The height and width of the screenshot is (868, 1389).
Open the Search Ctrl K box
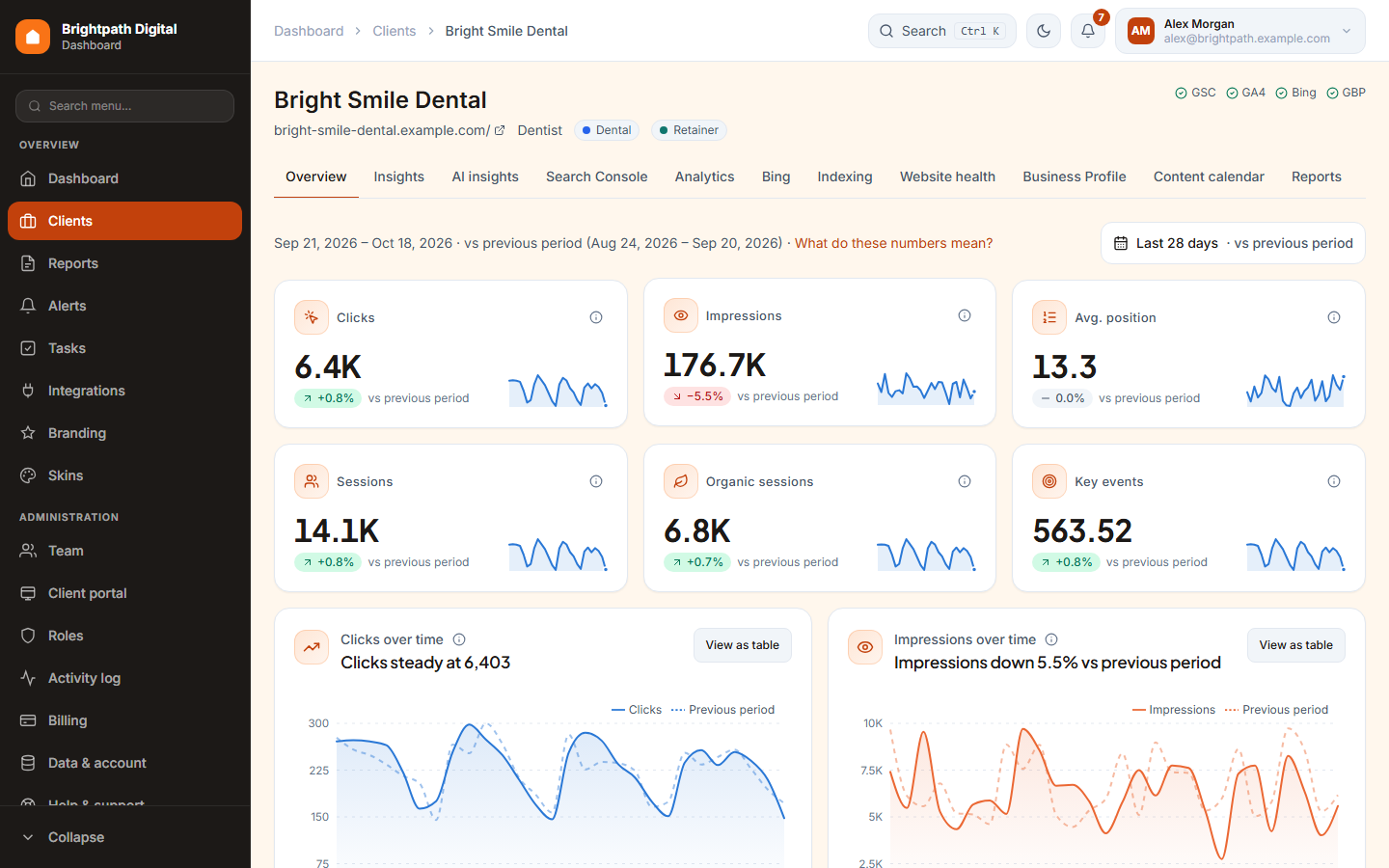pos(942,31)
